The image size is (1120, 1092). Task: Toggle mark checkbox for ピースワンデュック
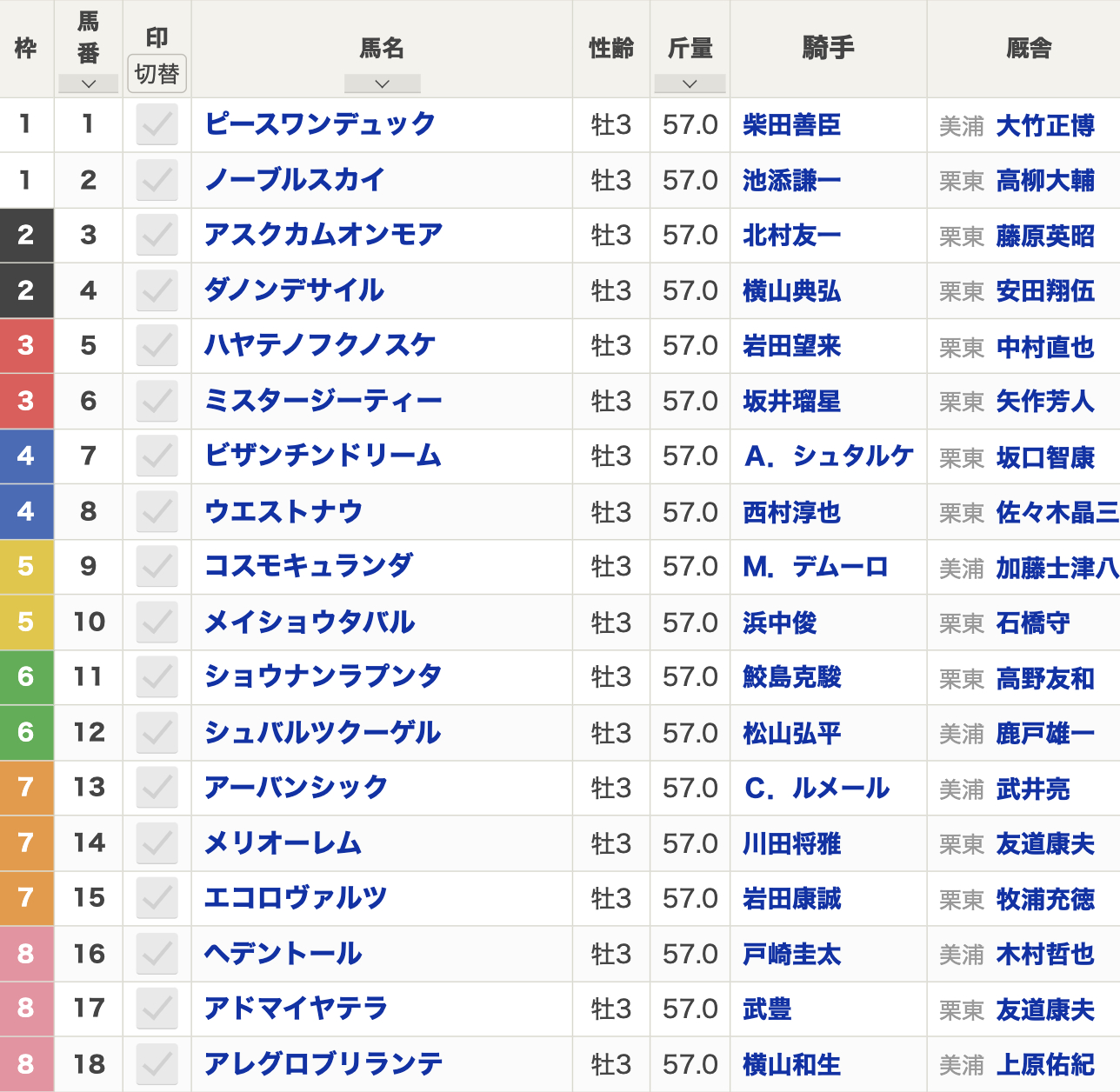157,124
